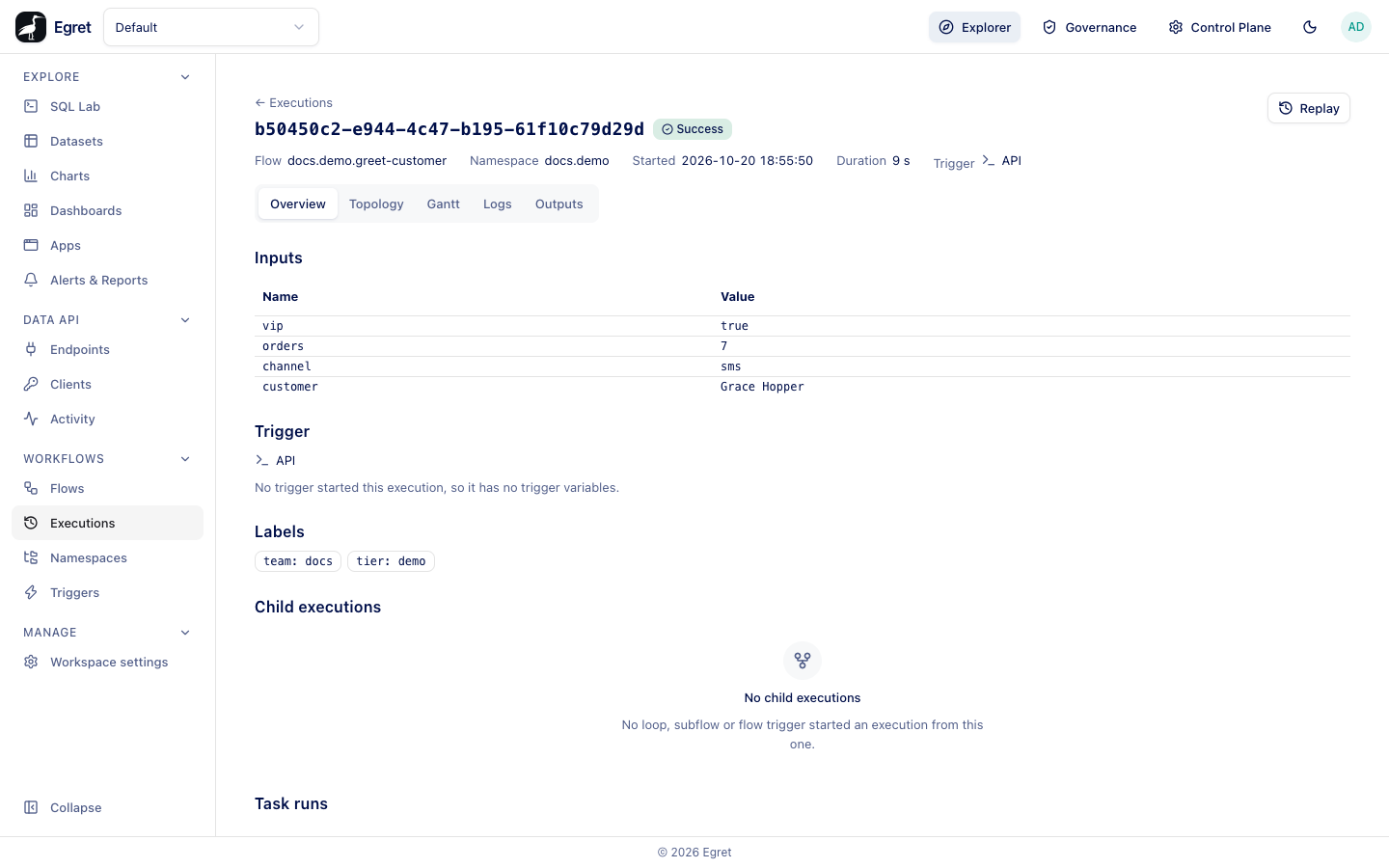Open the Charts section
This screenshot has height=868, width=1389.
point(107,176)
